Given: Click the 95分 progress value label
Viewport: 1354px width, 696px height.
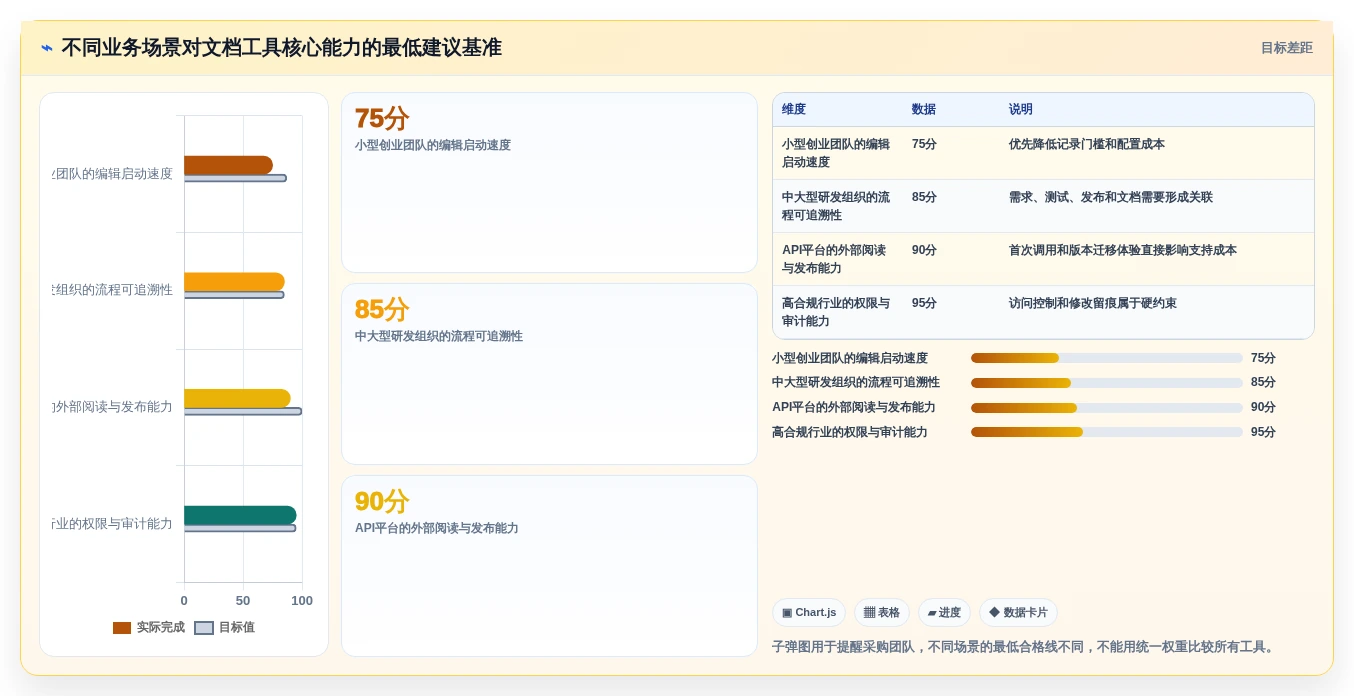Looking at the screenshot, I should pos(1263,432).
